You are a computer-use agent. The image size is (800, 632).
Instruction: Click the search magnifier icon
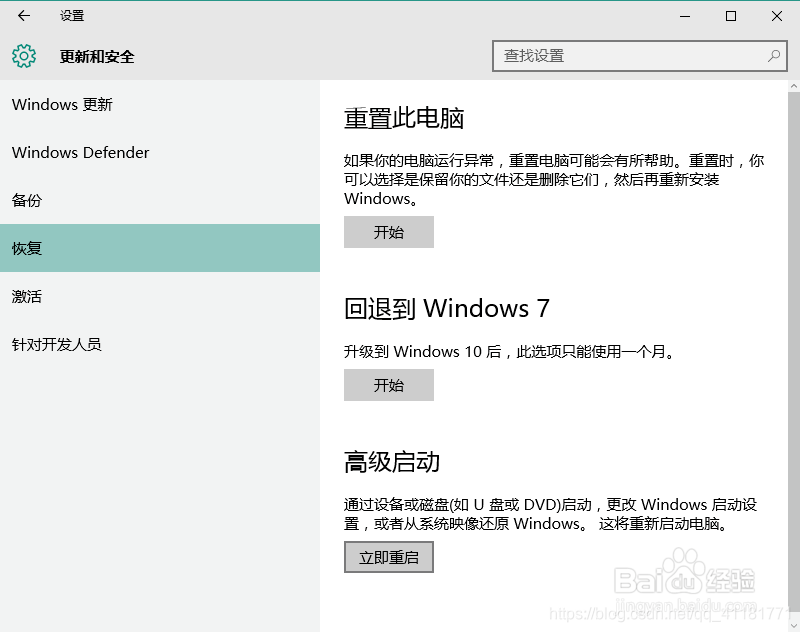click(773, 56)
